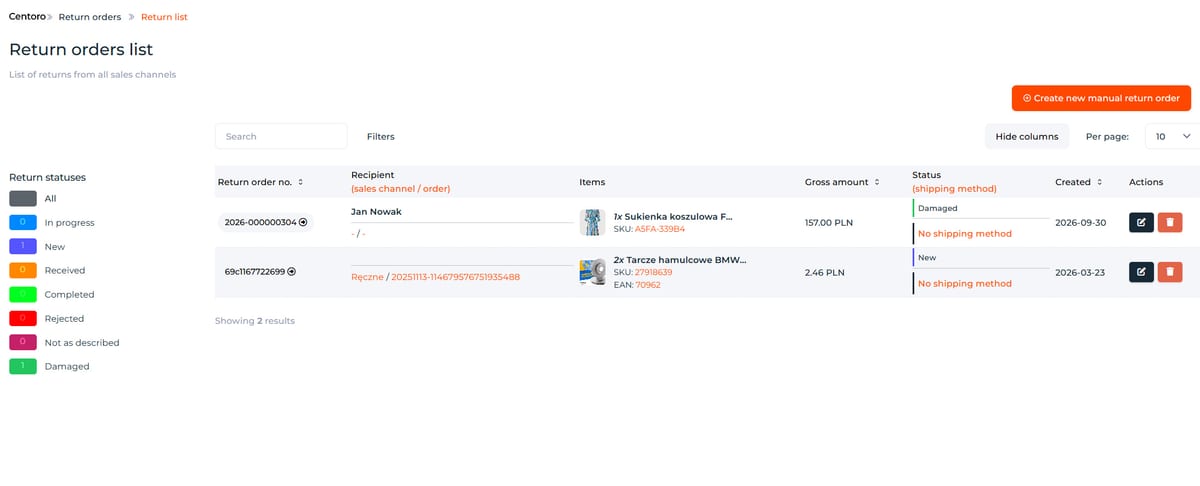Create new manual return order
This screenshot has width=1200, height=486.
pos(1101,98)
